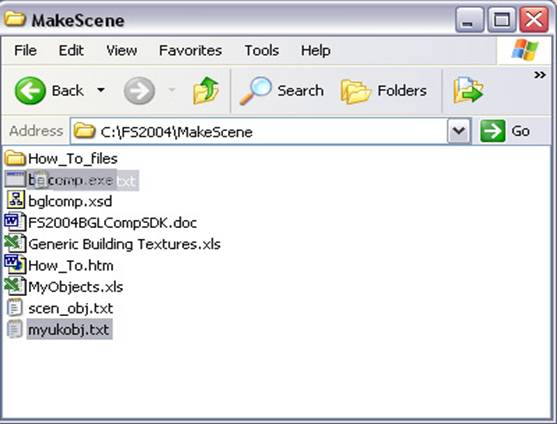Open the Help menu

pyautogui.click(x=316, y=50)
